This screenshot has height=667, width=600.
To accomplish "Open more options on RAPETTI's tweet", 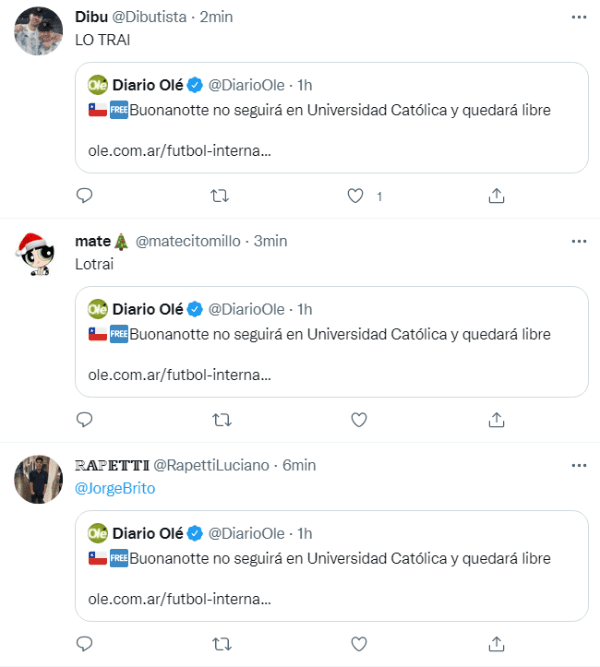I will click(x=579, y=465).
